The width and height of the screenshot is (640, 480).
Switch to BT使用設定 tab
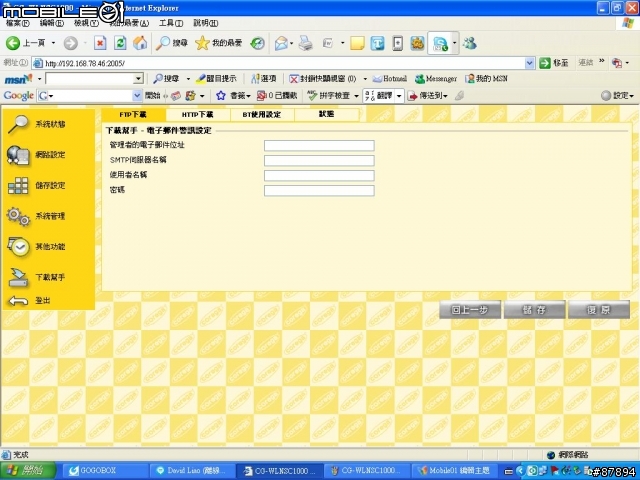coord(262,115)
